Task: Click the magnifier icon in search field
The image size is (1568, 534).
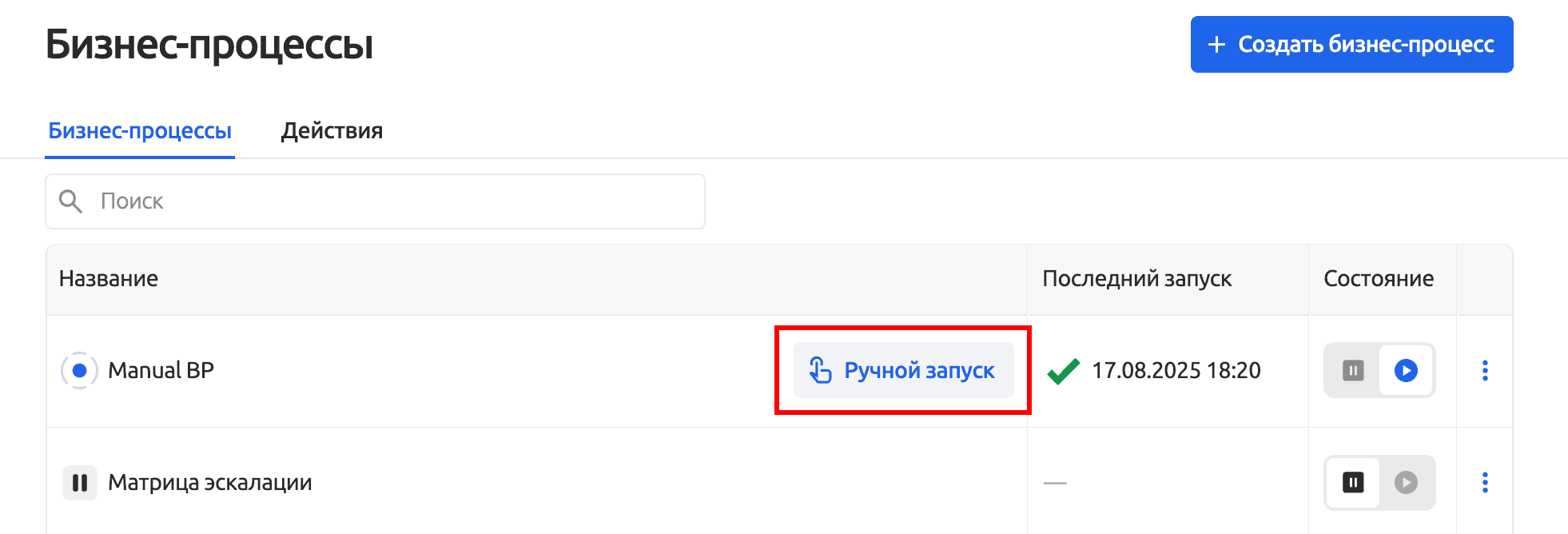Action: (x=71, y=201)
